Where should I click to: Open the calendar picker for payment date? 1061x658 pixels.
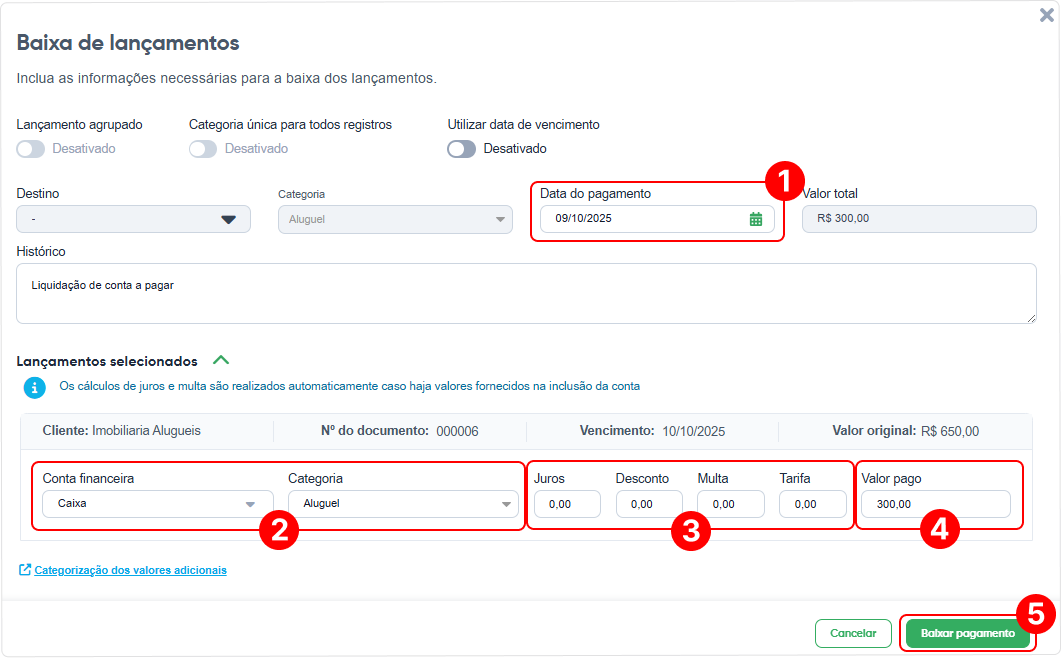[x=755, y=219]
